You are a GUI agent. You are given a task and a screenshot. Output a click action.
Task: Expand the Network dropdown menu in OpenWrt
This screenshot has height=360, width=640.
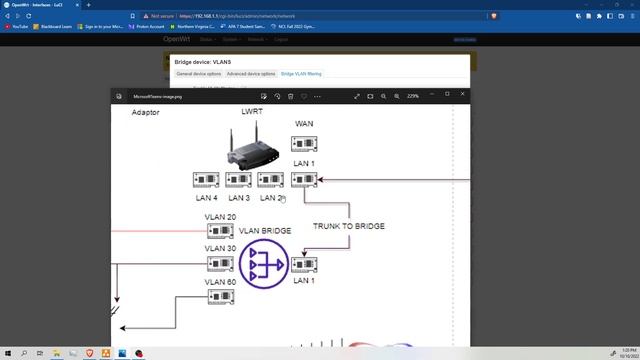tap(258, 40)
